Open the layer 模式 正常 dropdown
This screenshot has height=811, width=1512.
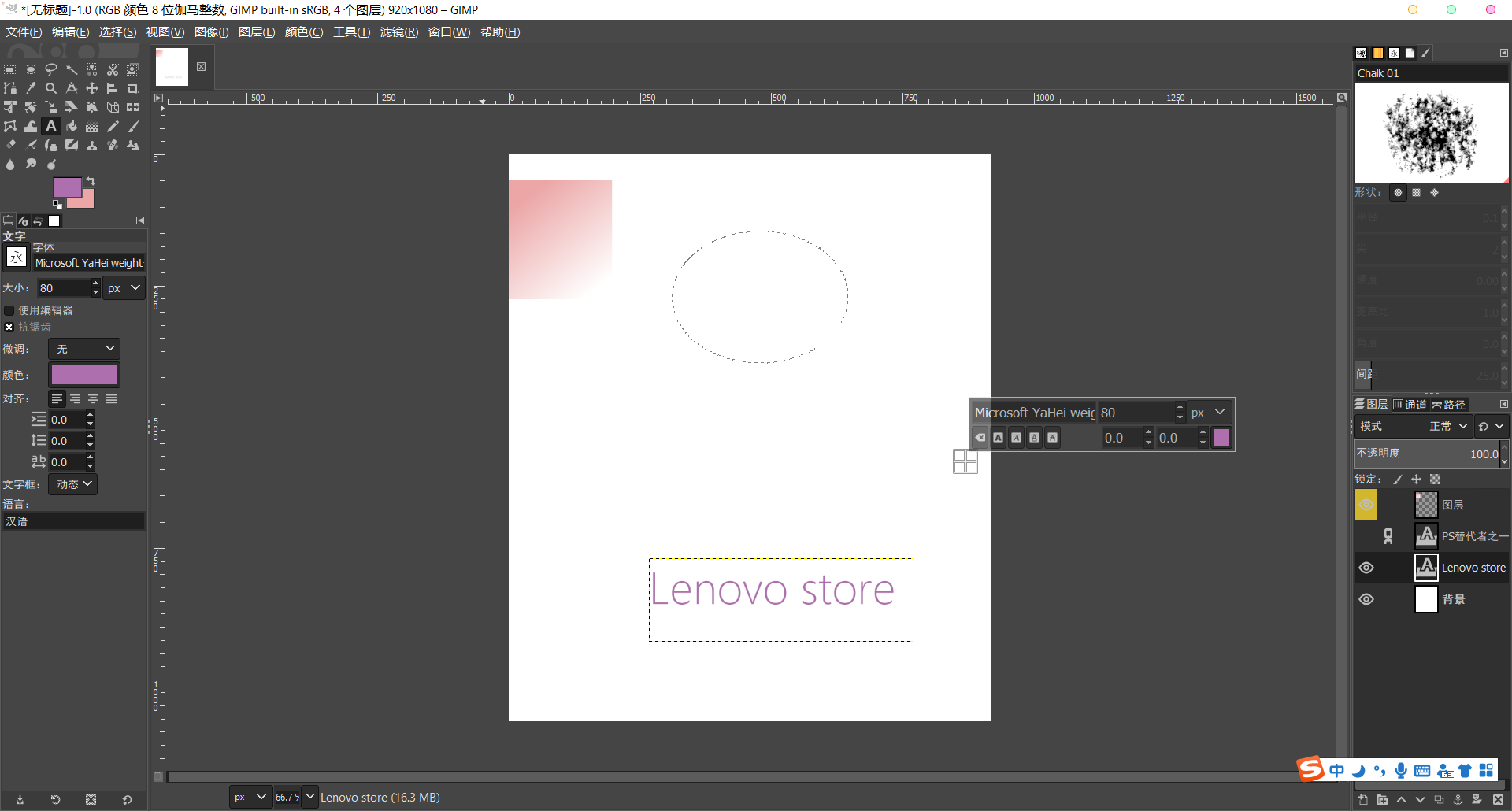(x=1414, y=426)
